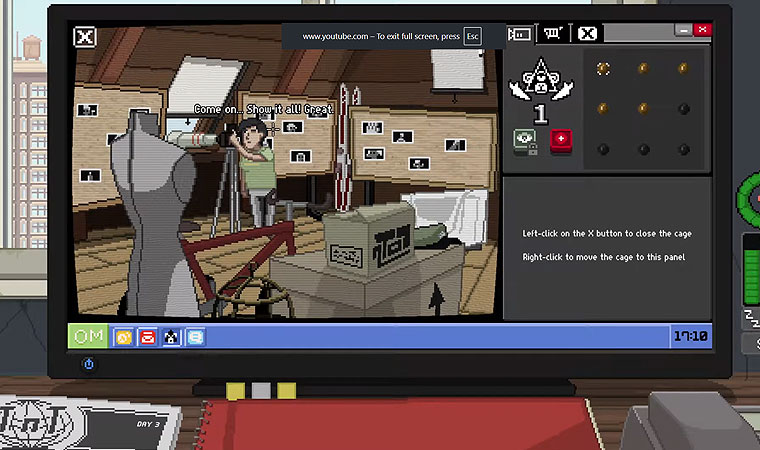Pick up the DAY 3 newspaper on desk
The height and width of the screenshot is (450, 760).
click(90, 423)
